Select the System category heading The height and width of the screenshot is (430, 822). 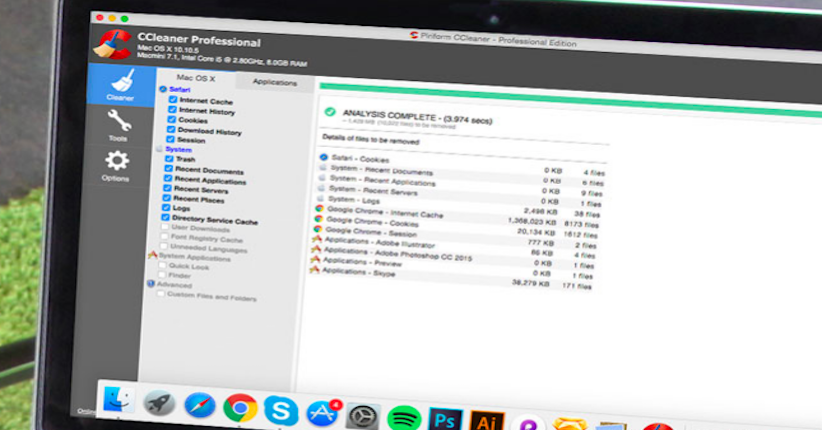tap(177, 149)
